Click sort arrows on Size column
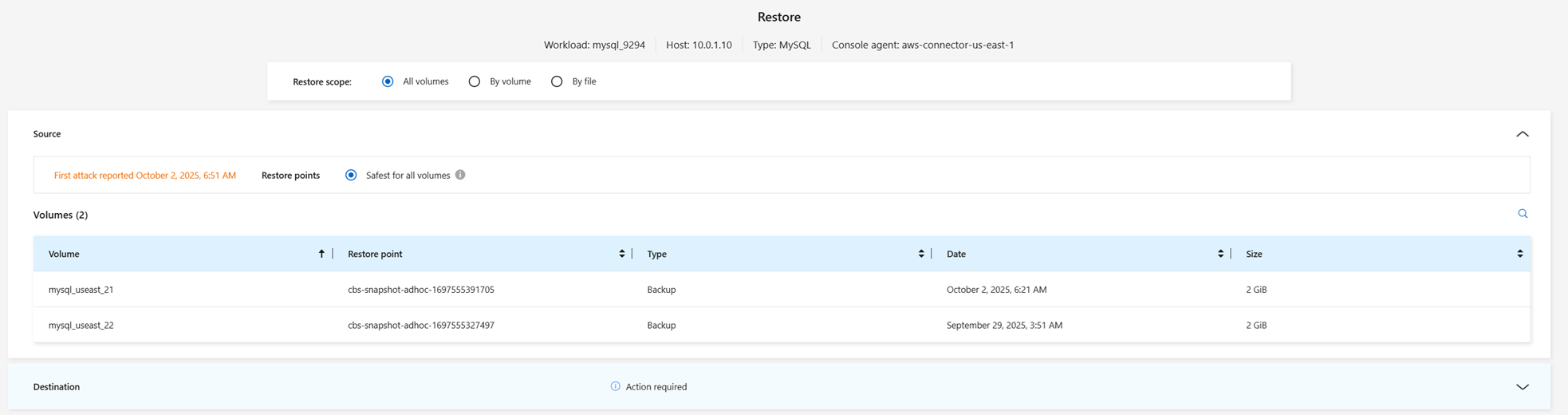The height and width of the screenshot is (415, 1568). 1519,254
